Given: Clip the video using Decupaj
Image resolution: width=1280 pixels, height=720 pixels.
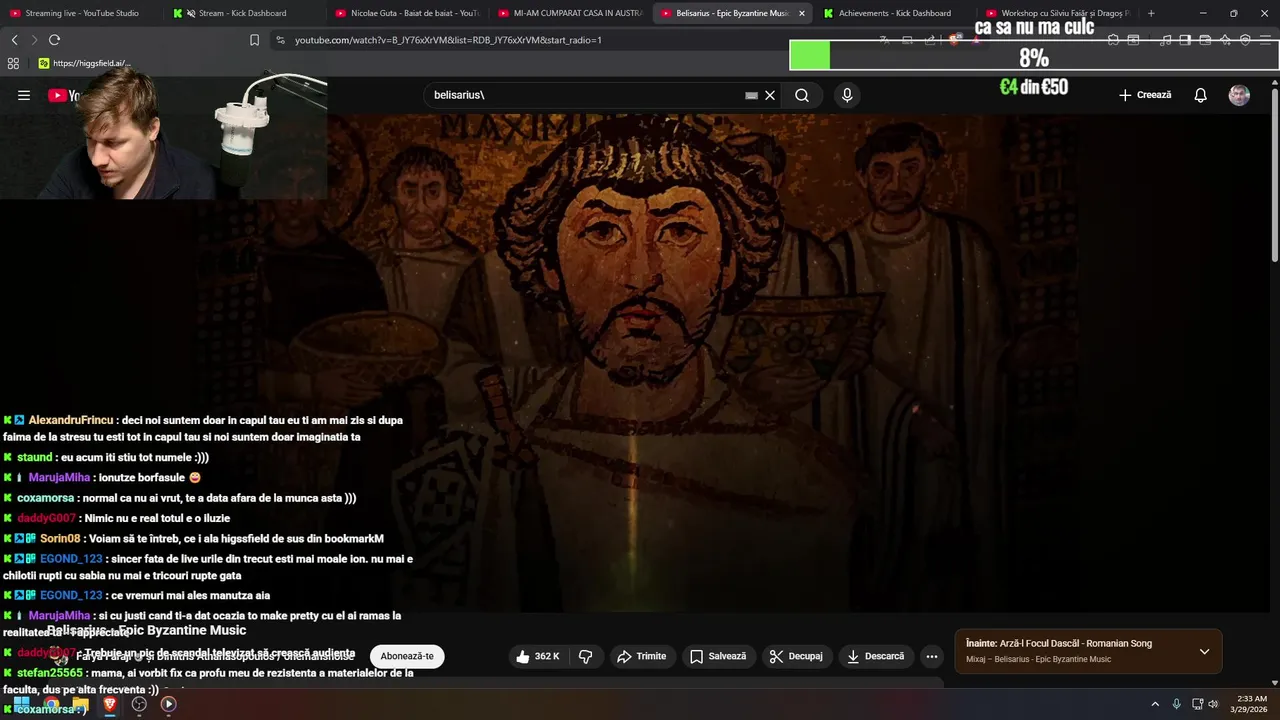Looking at the screenshot, I should [x=796, y=656].
